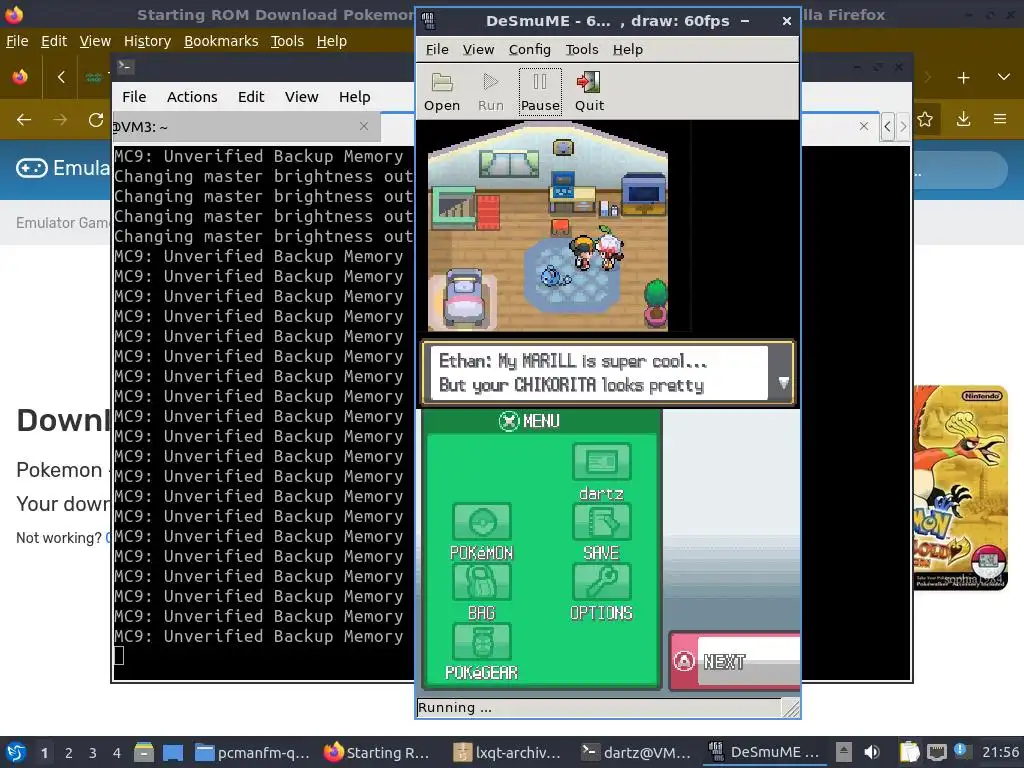1024x768 pixels.
Task: Click file manager quick launch icon in taskbar
Action: (x=144, y=753)
